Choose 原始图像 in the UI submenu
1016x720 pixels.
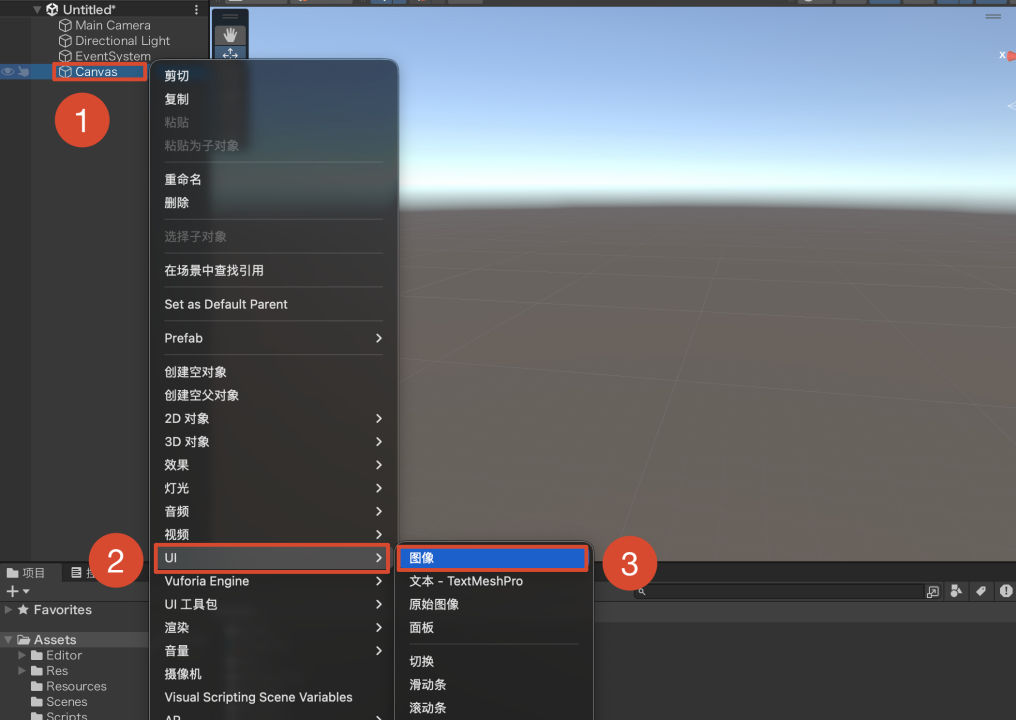[493, 605]
